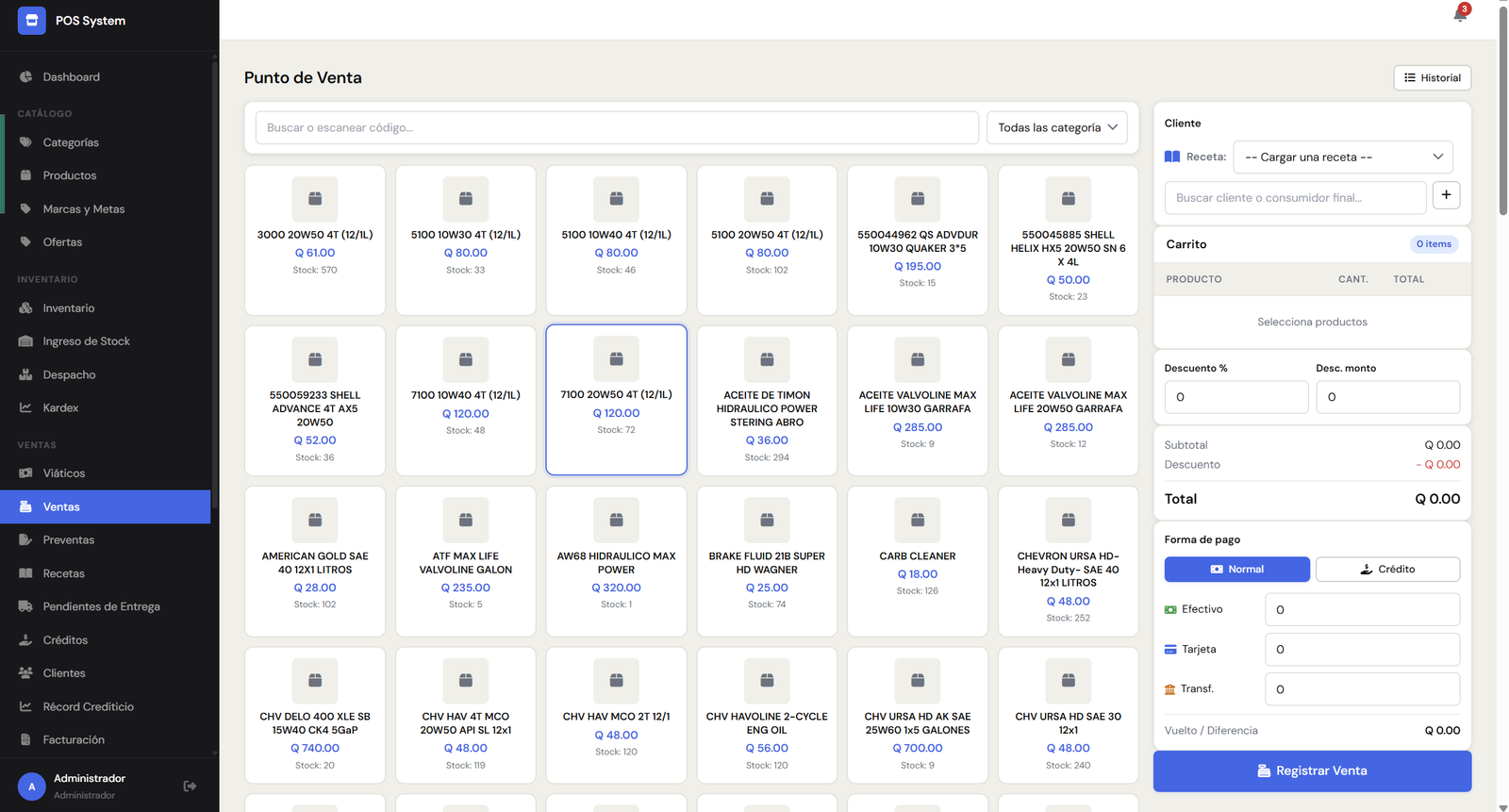Click the Descuento % input field
Image resolution: width=1509 pixels, height=812 pixels.
pyautogui.click(x=1236, y=397)
